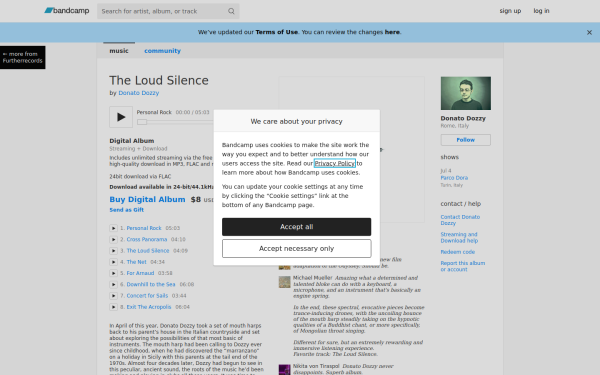600x375 pixels.
Task: Open the Parco Dora show link
Action: click(454, 178)
